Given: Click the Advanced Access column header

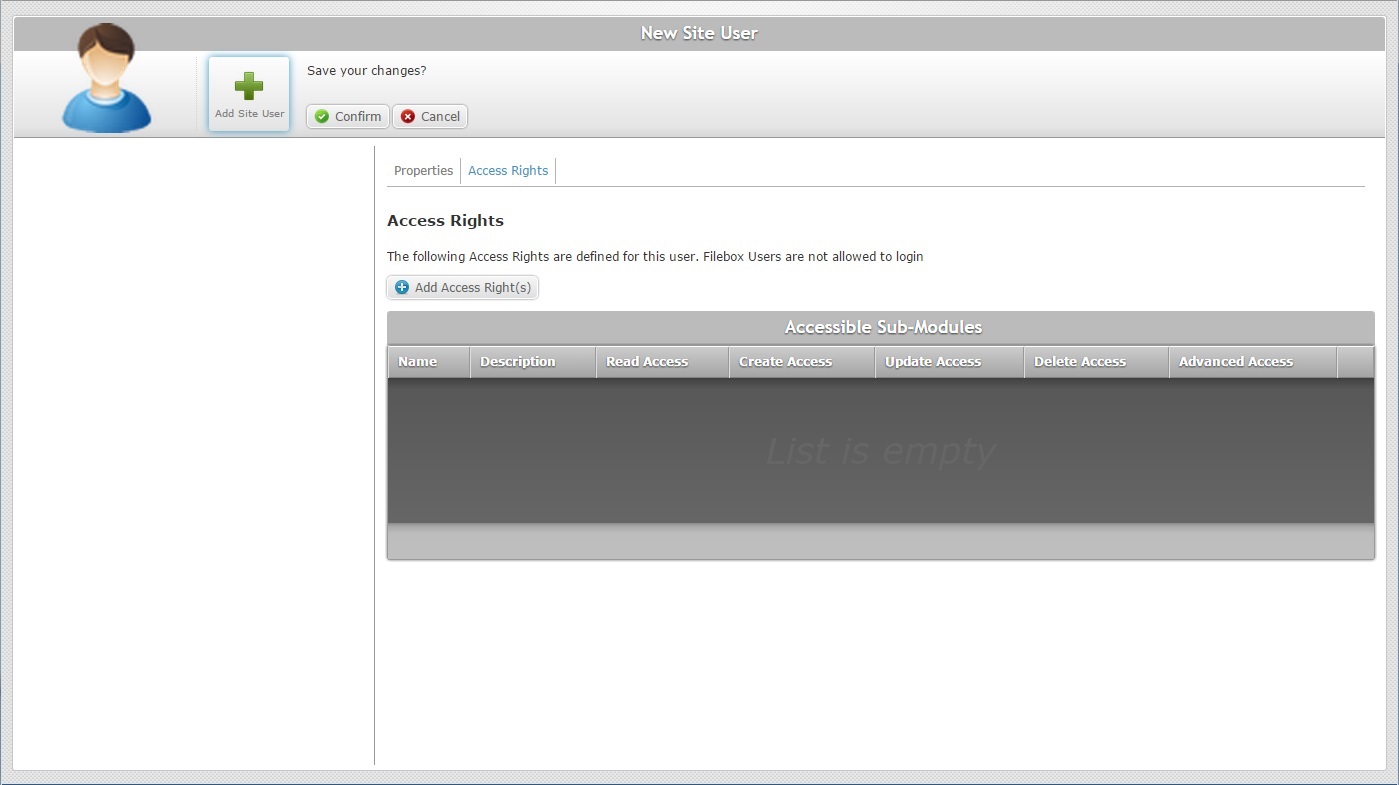Looking at the screenshot, I should click(1253, 362).
